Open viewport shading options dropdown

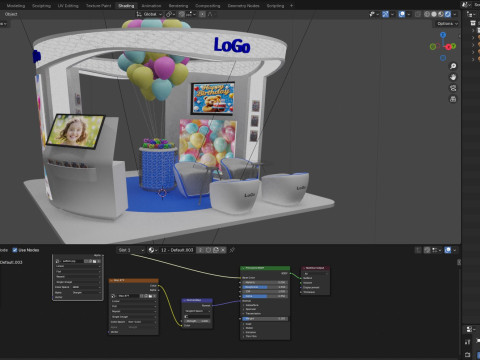coord(455,14)
